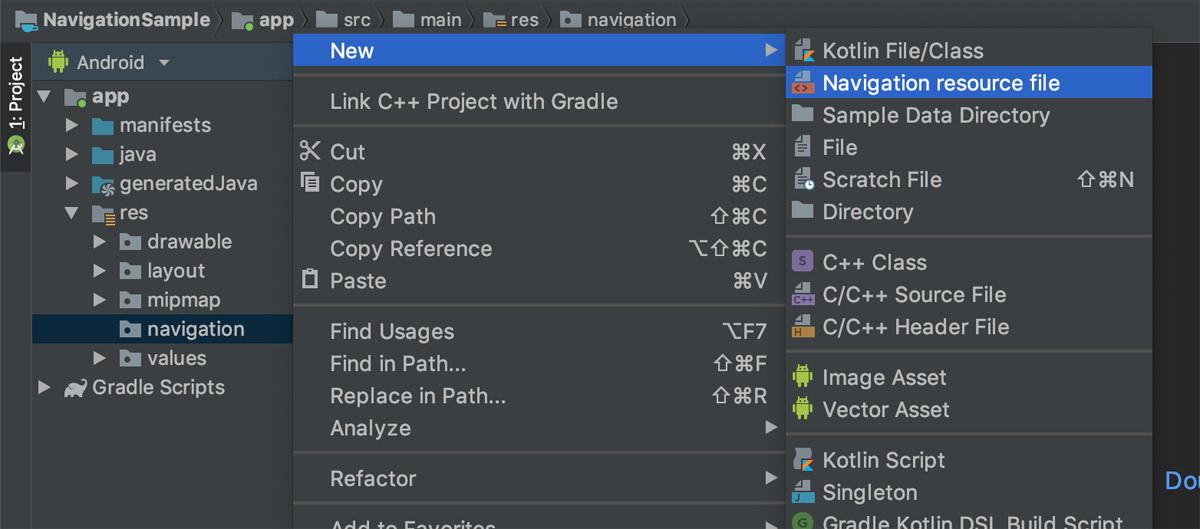
Task: Click the Vector Asset android icon
Action: point(803,409)
